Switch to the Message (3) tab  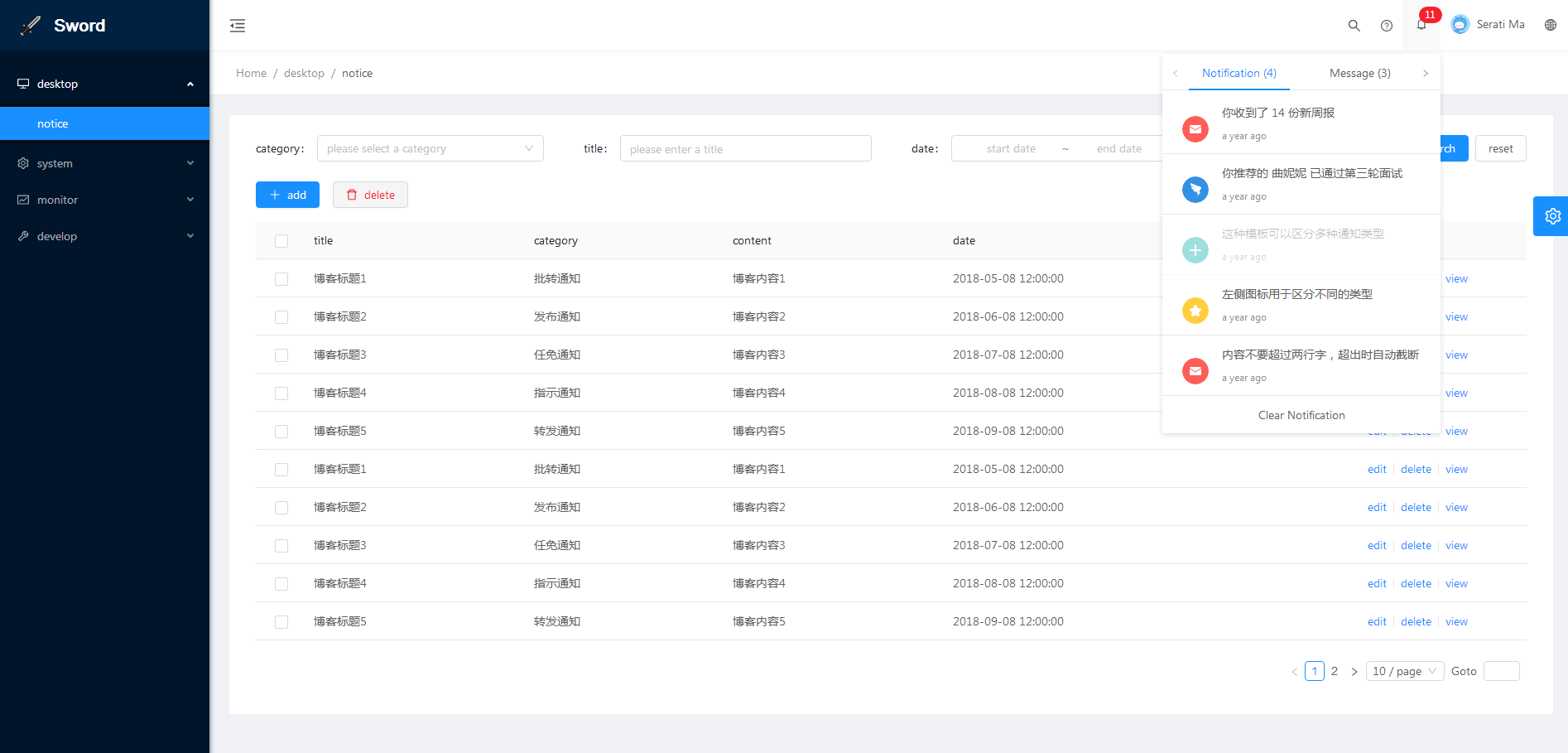[x=1359, y=74]
